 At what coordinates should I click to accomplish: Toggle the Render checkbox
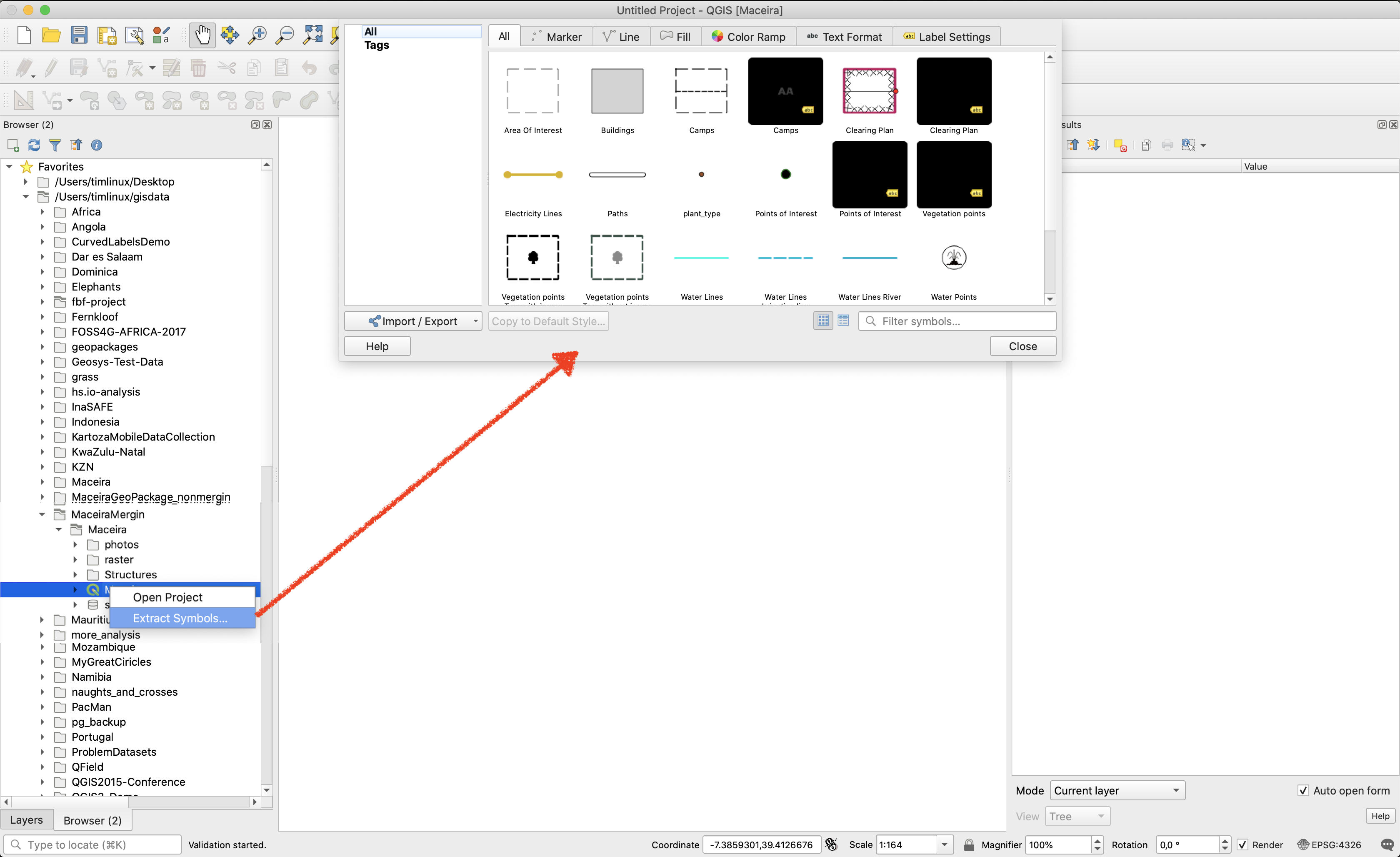click(x=1242, y=844)
